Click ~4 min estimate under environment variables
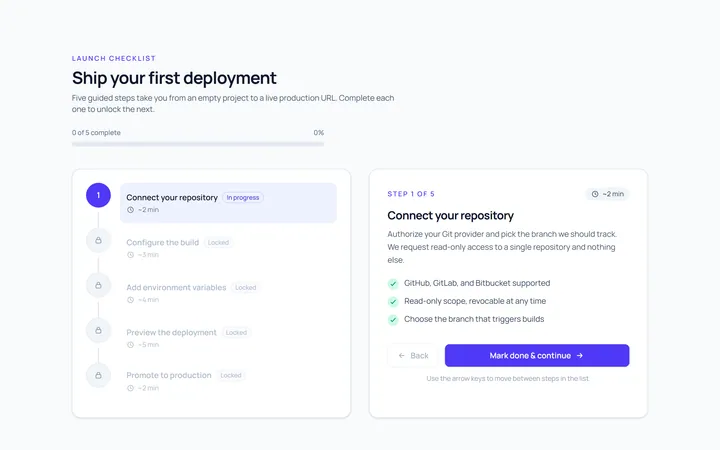720x450 pixels. tap(148, 300)
